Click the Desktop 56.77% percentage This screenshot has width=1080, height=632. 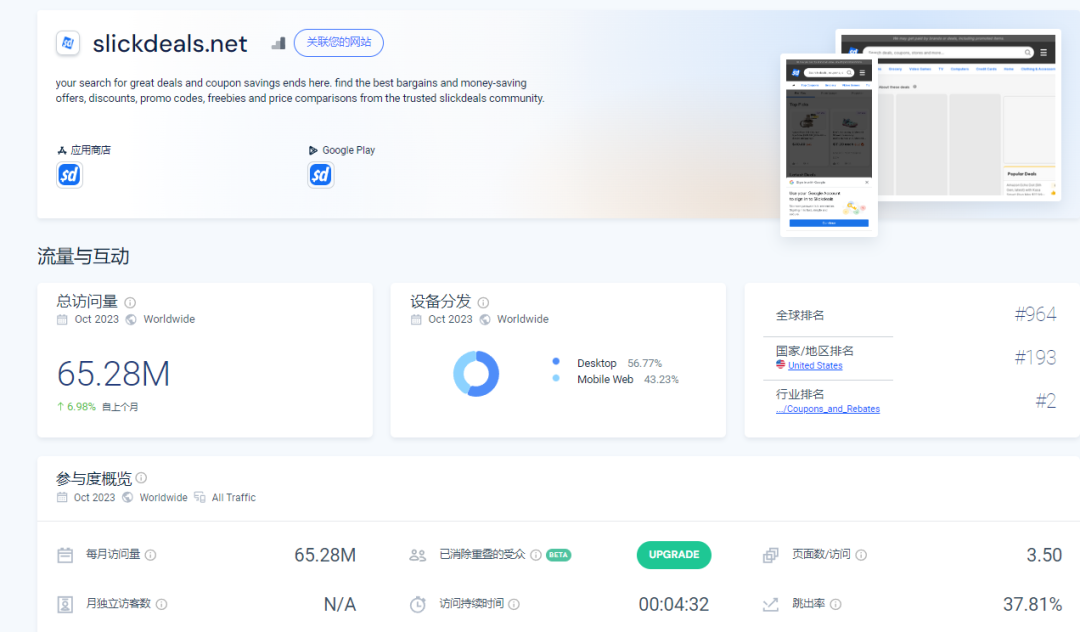pos(645,363)
